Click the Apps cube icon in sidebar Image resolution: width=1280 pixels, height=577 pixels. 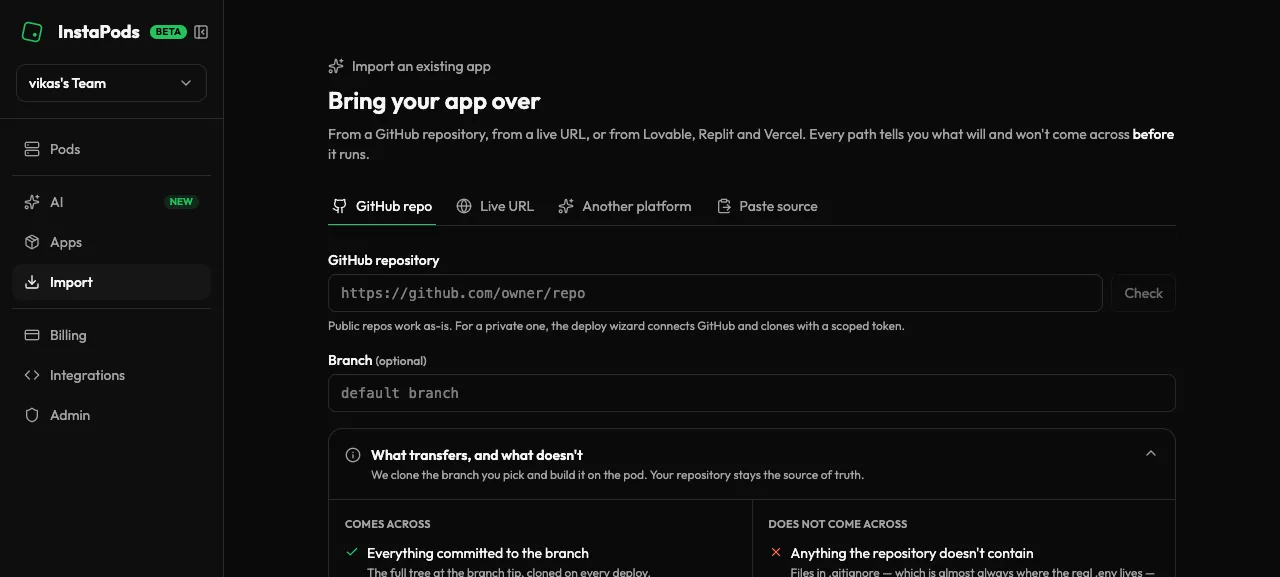click(x=32, y=242)
